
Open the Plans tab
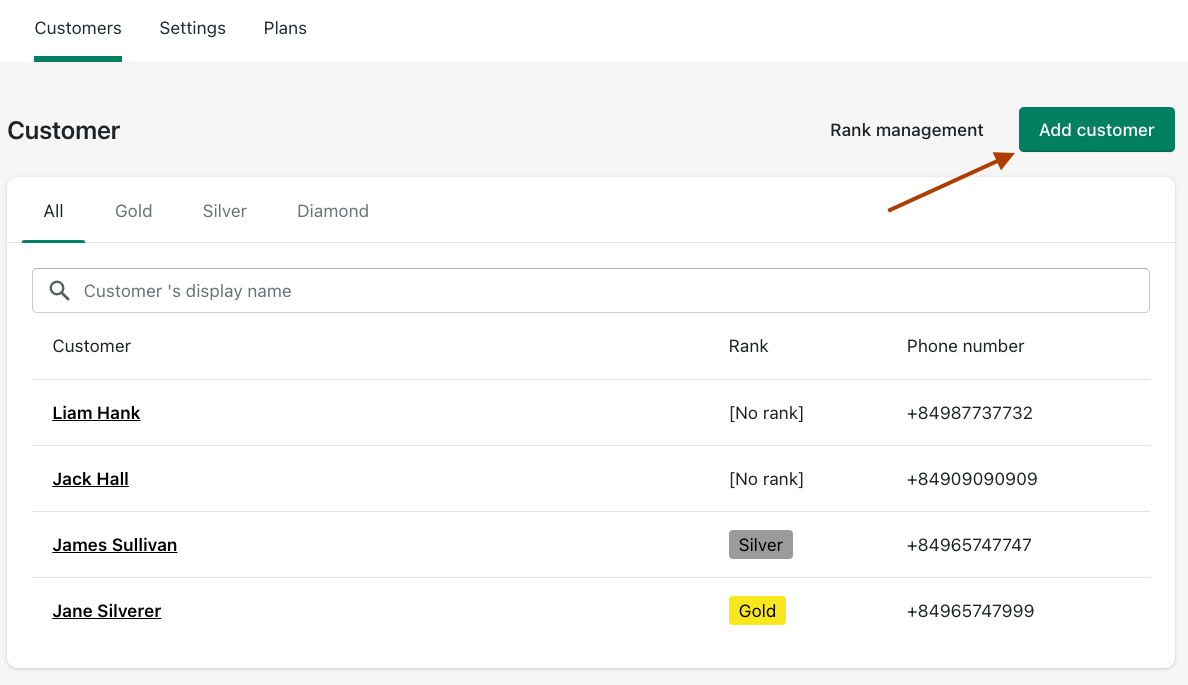coord(285,28)
